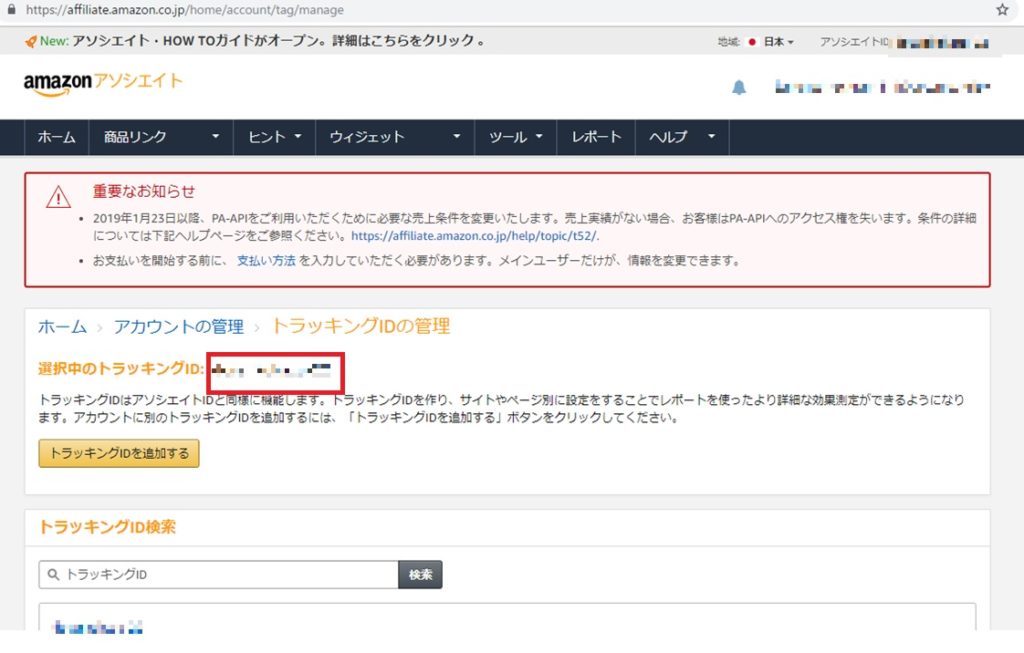Viewport: 1024px width, 653px height.
Task: Click the bookmark star icon in address bar
Action: point(1002,10)
